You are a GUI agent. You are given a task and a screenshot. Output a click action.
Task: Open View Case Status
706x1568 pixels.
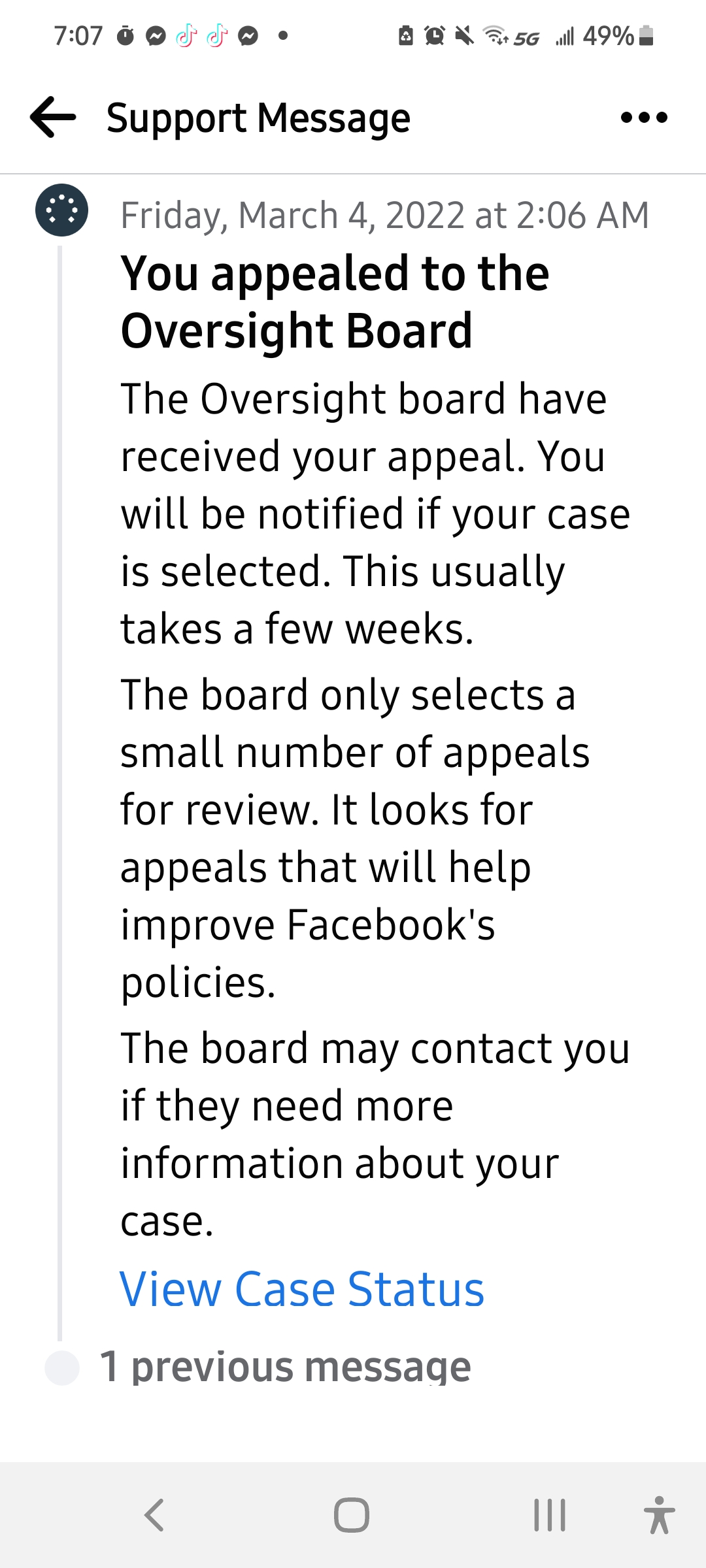click(302, 1288)
